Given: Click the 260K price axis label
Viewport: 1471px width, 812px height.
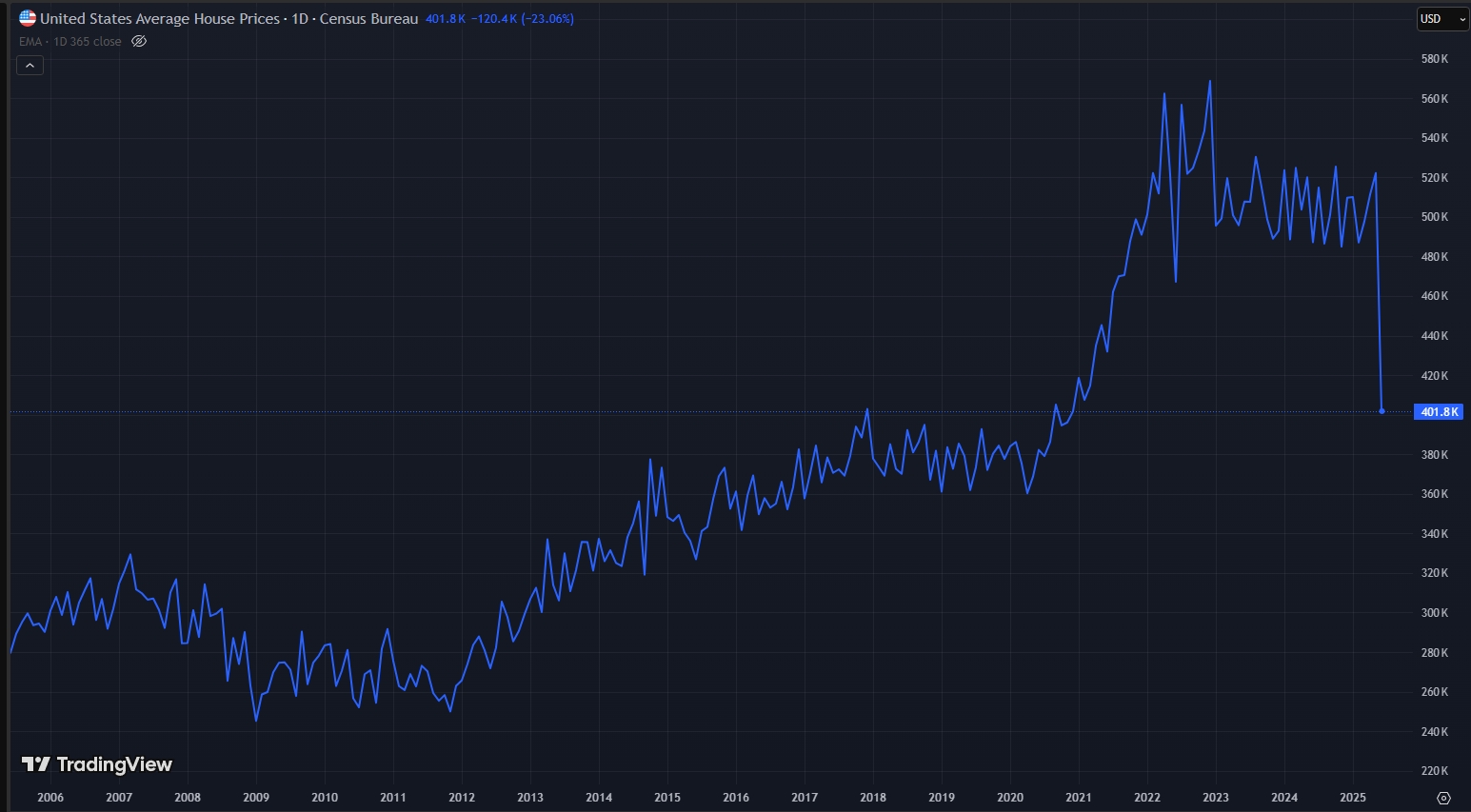Looking at the screenshot, I should (x=1434, y=692).
